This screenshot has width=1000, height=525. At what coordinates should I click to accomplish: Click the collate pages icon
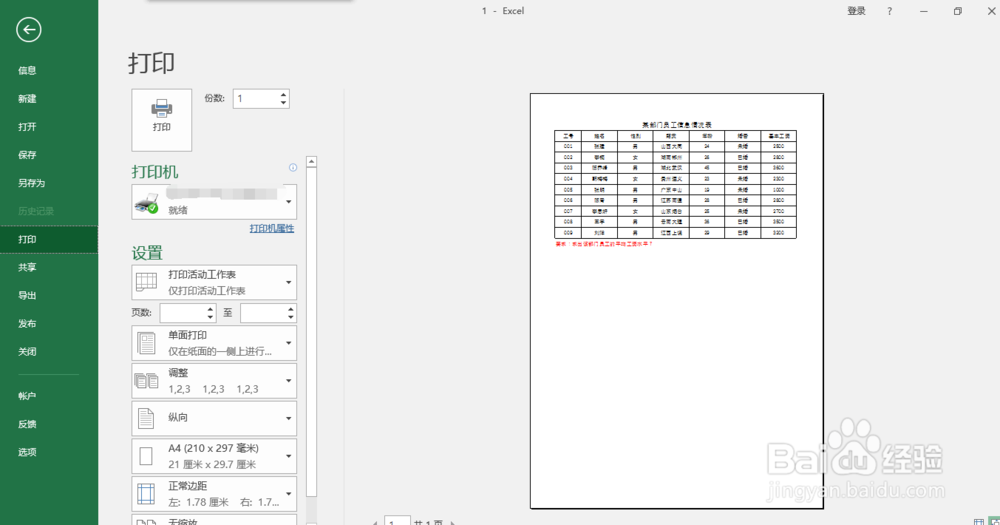click(147, 381)
